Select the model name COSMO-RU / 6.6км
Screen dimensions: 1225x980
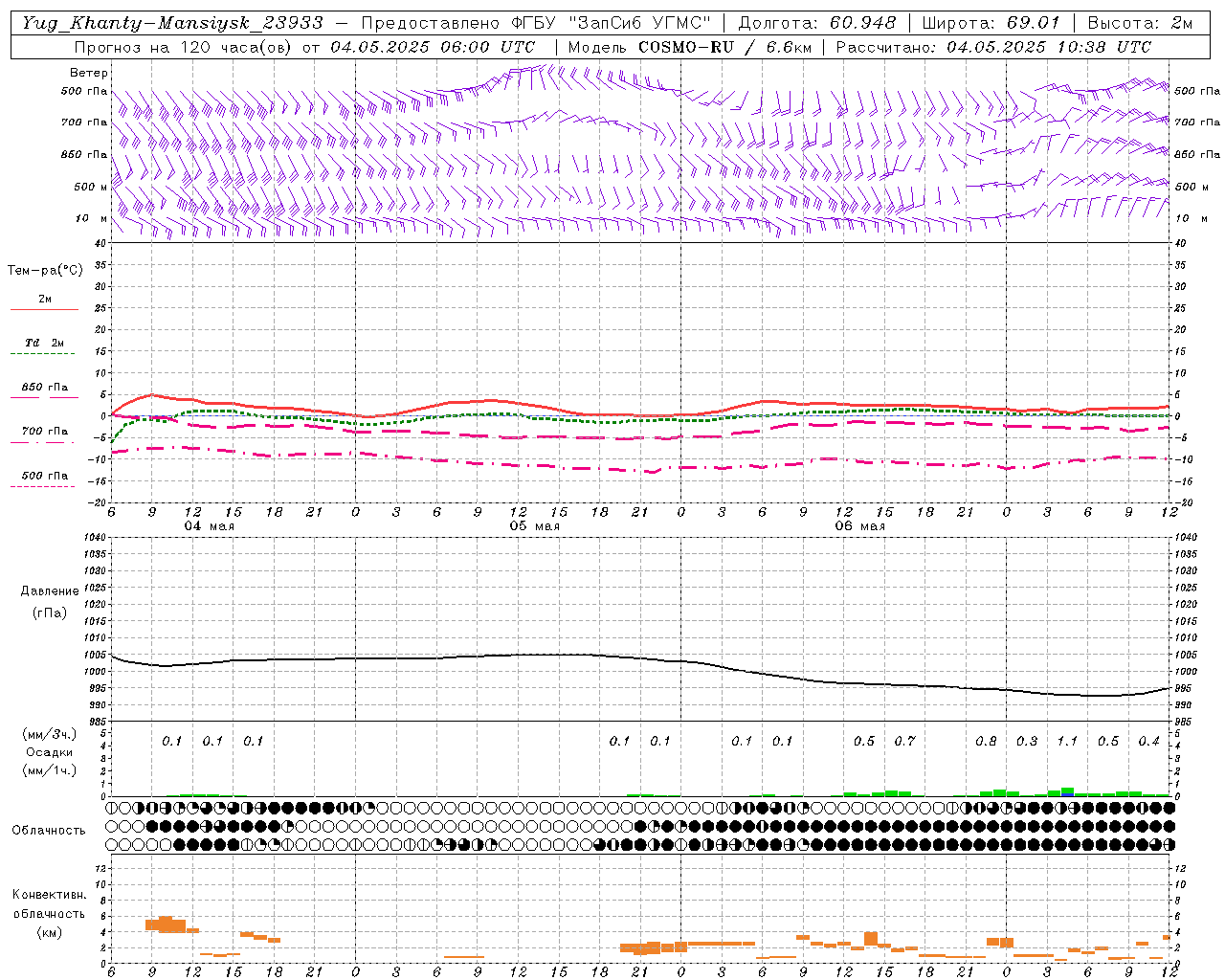click(x=724, y=47)
